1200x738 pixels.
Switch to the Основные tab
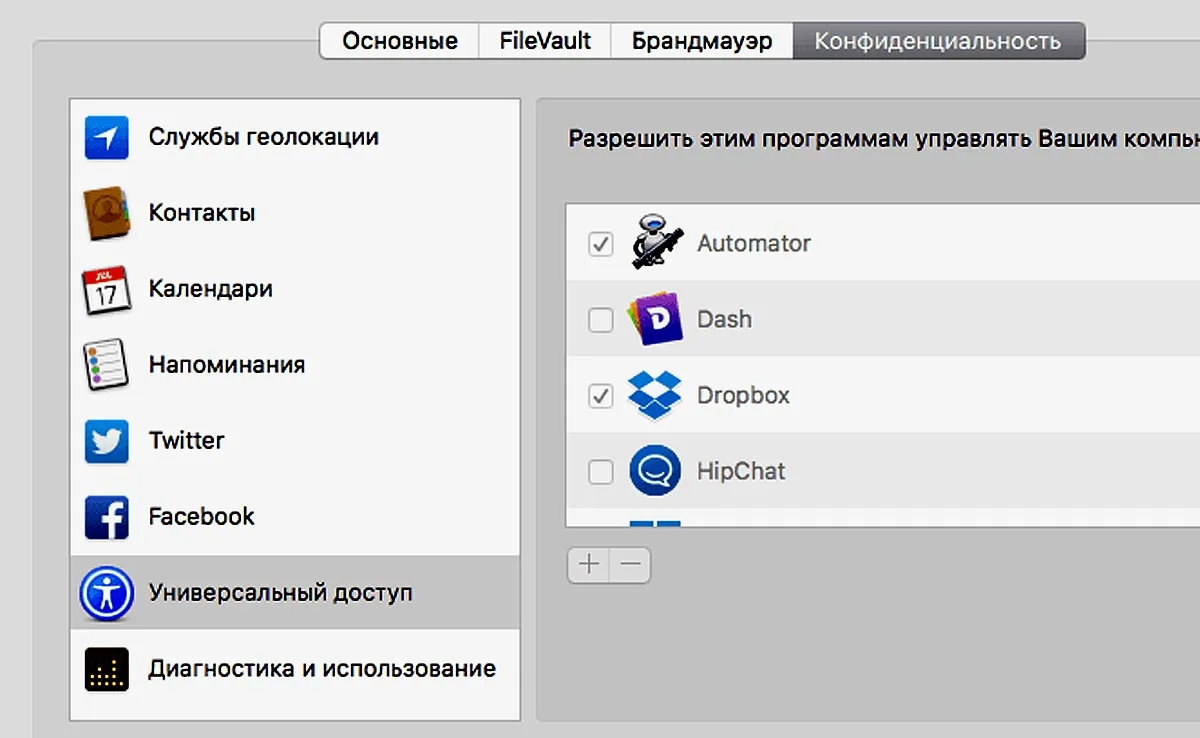coord(400,41)
